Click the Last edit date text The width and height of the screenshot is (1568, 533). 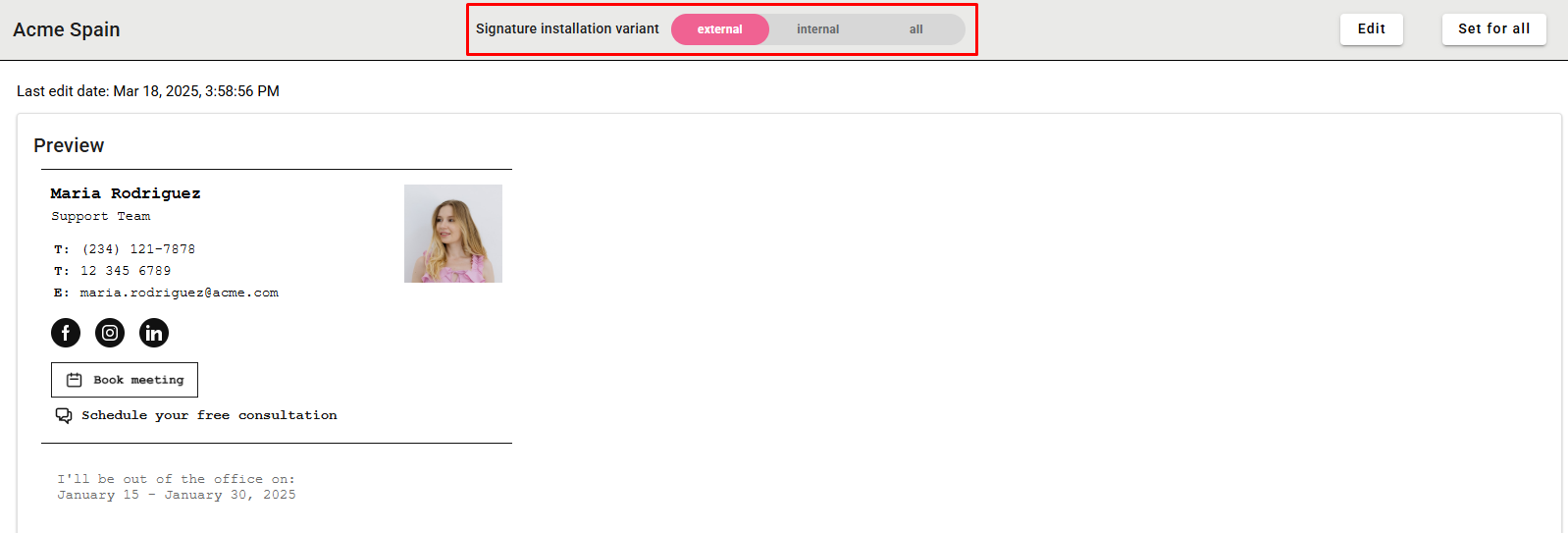[148, 91]
